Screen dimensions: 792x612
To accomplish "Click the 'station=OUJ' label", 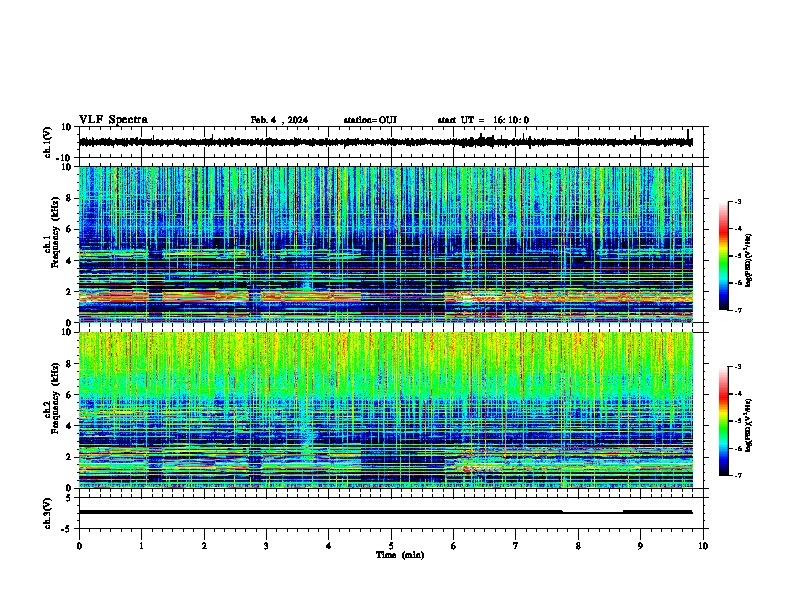I will pos(370,120).
